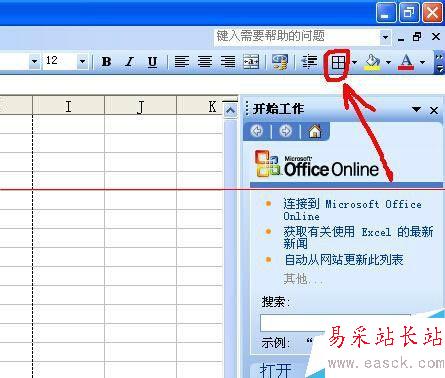Open 连接到 Microsoft Office Online link
This screenshot has height=378, width=445.
pyautogui.click(x=352, y=210)
